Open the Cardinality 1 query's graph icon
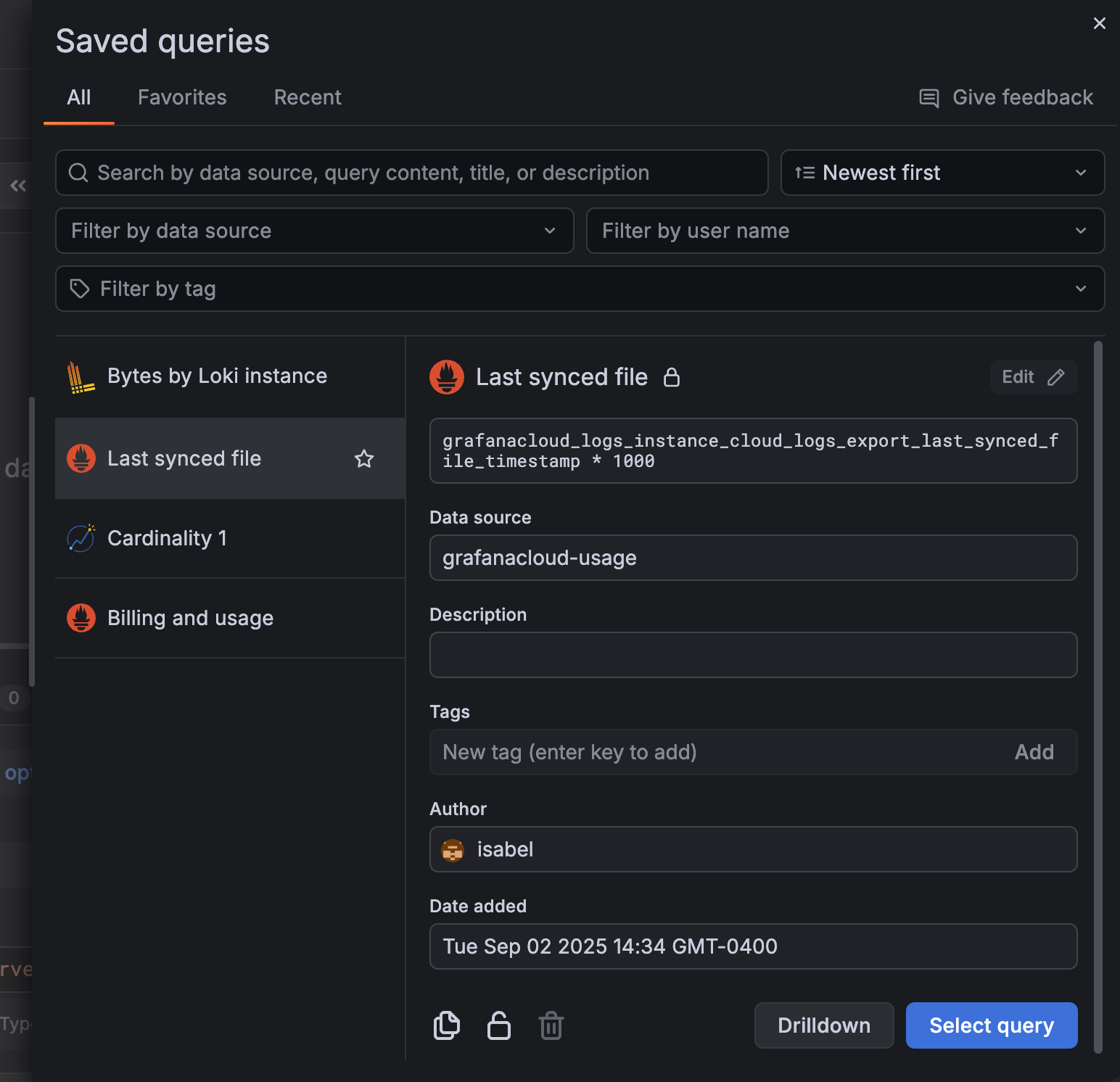Image resolution: width=1120 pixels, height=1082 pixels. point(81,538)
